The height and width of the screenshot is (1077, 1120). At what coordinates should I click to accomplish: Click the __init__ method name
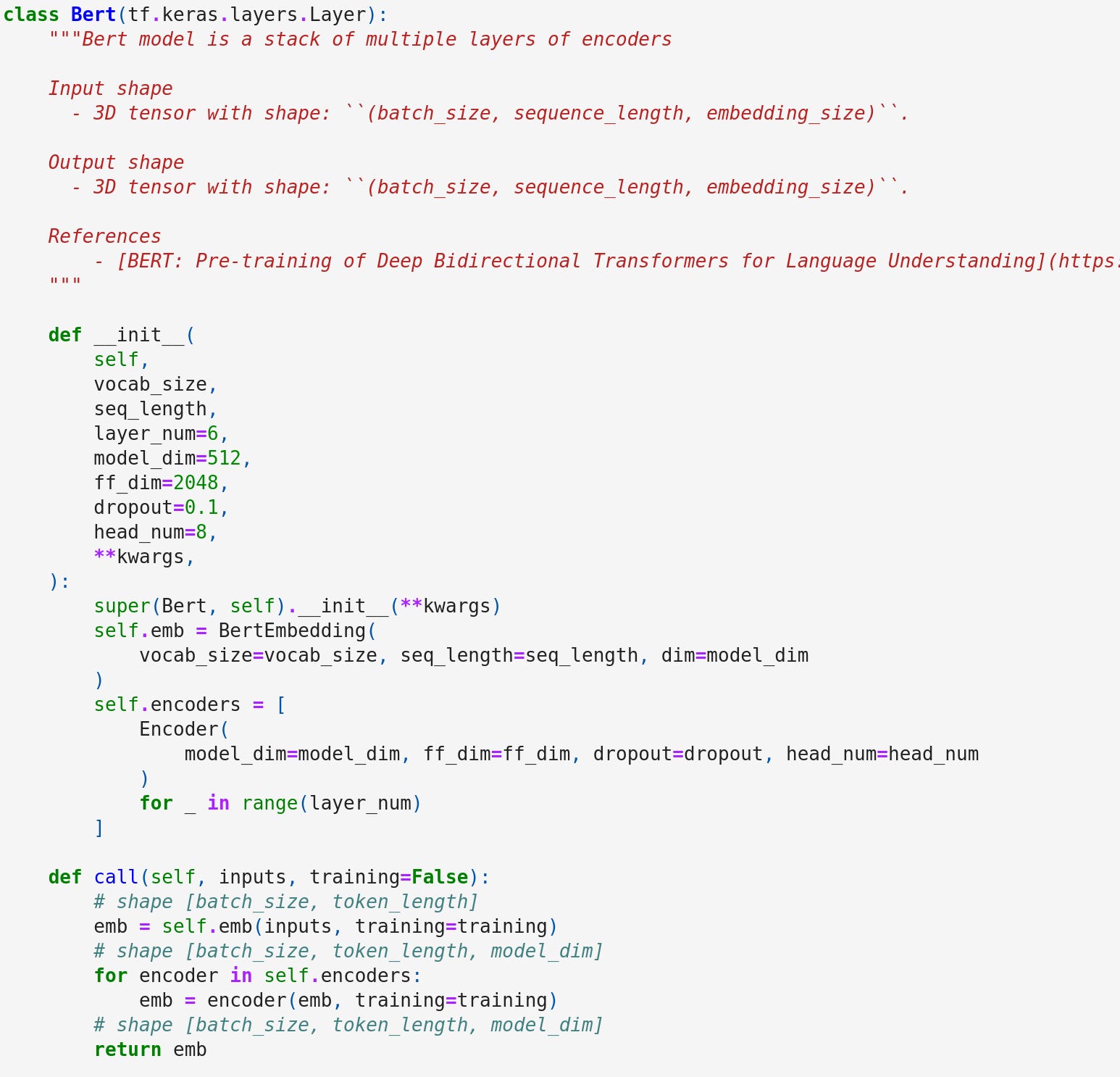pos(139,335)
